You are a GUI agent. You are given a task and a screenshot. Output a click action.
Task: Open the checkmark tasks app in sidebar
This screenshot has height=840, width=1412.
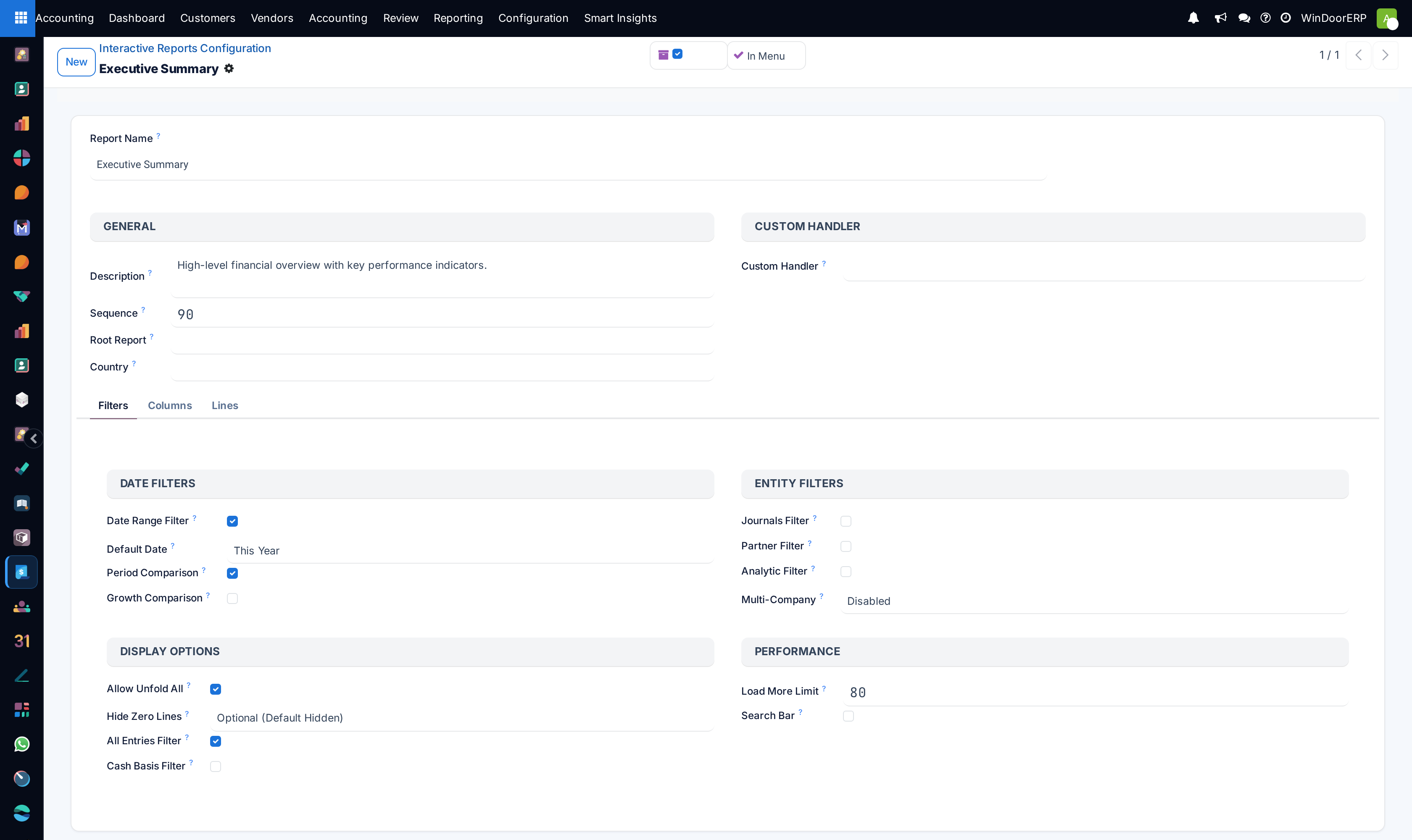[x=21, y=469]
